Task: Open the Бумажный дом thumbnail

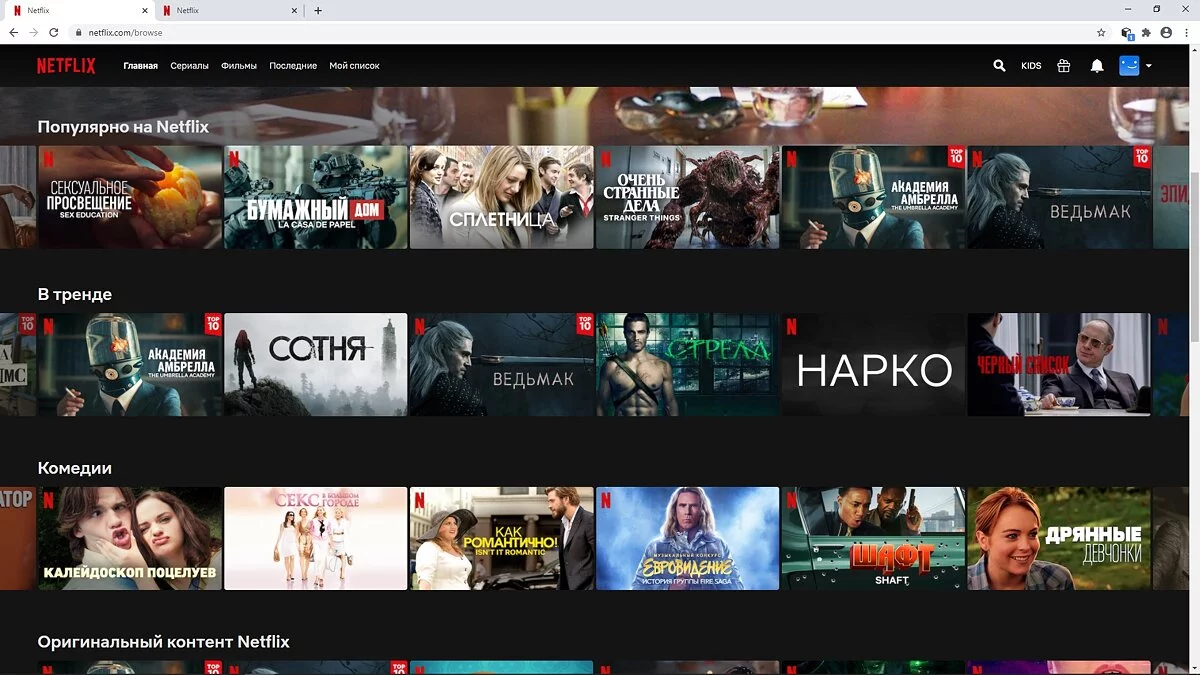Action: (316, 197)
